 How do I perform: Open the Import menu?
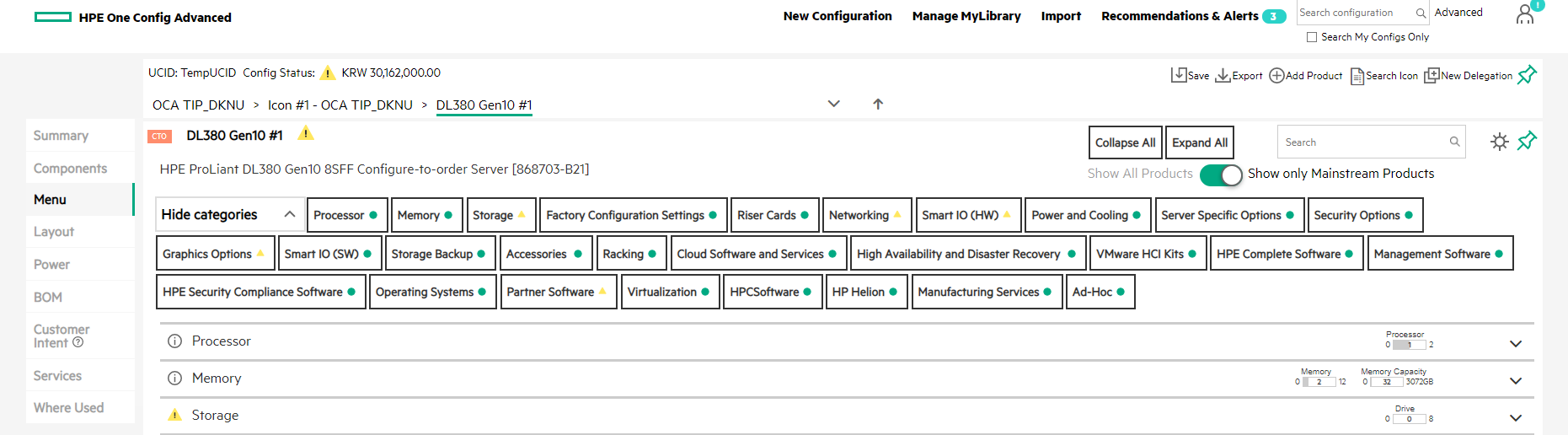tap(1061, 16)
